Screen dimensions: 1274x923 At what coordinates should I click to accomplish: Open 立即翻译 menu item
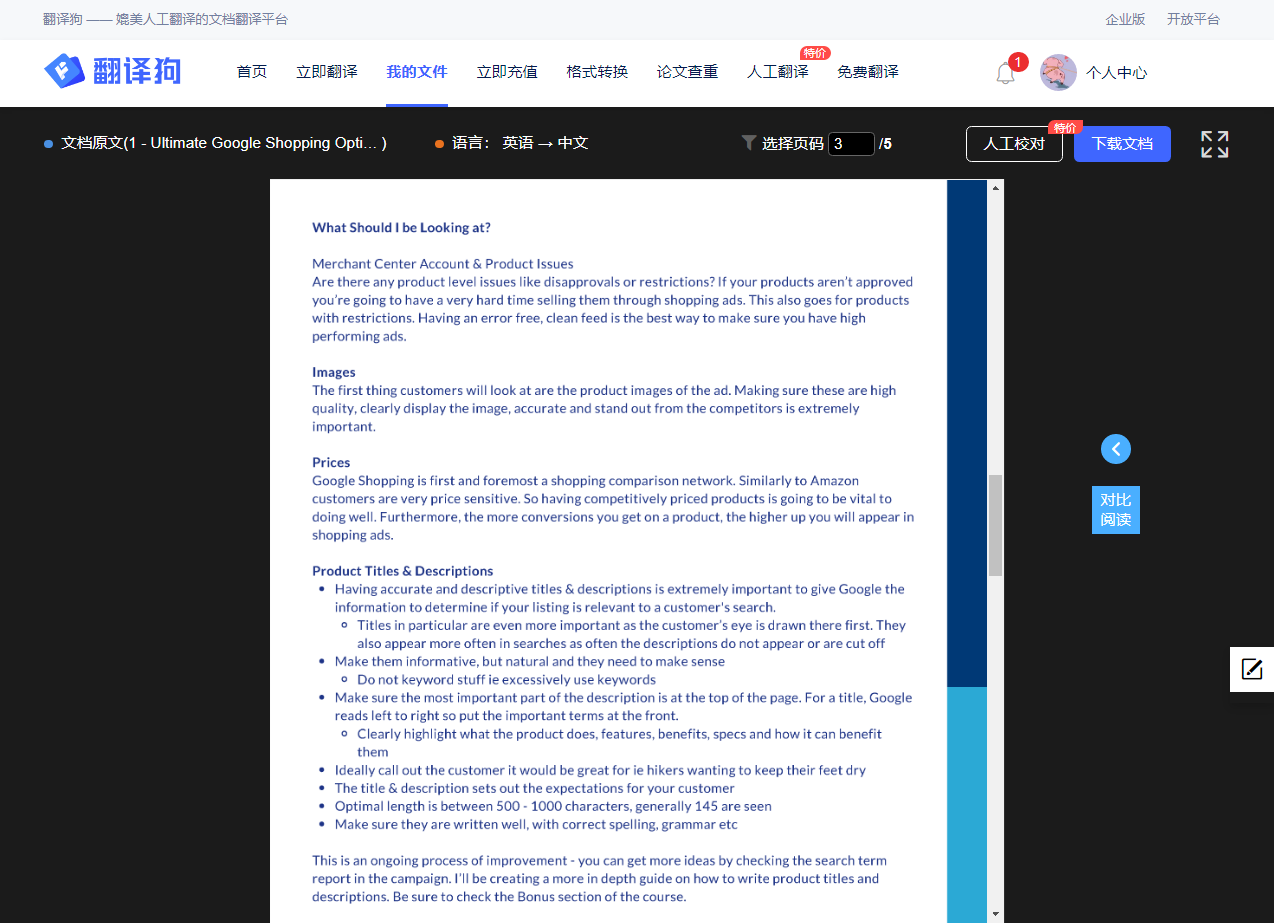[x=327, y=72]
